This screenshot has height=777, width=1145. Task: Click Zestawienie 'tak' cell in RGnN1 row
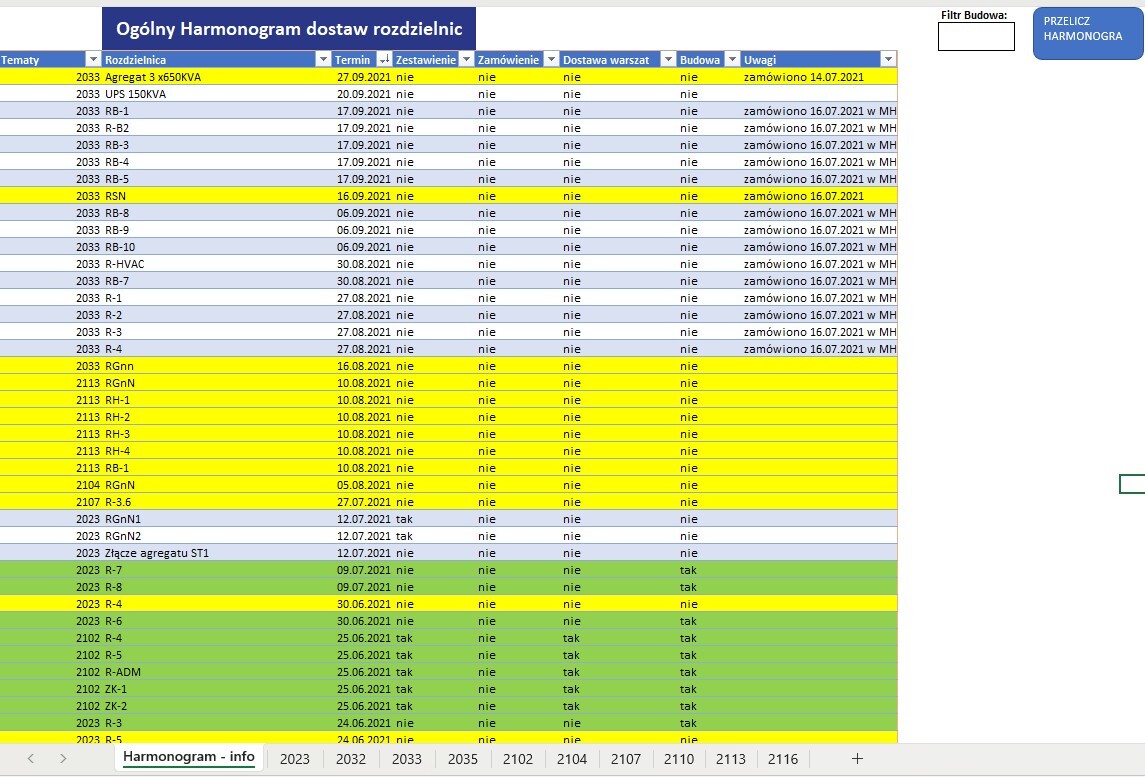[x=434, y=519]
